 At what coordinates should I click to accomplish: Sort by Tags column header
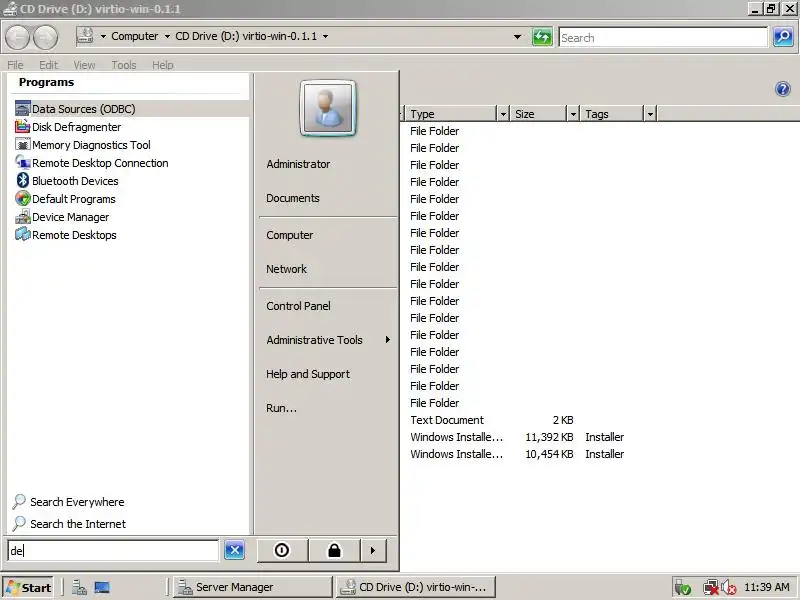tap(612, 113)
